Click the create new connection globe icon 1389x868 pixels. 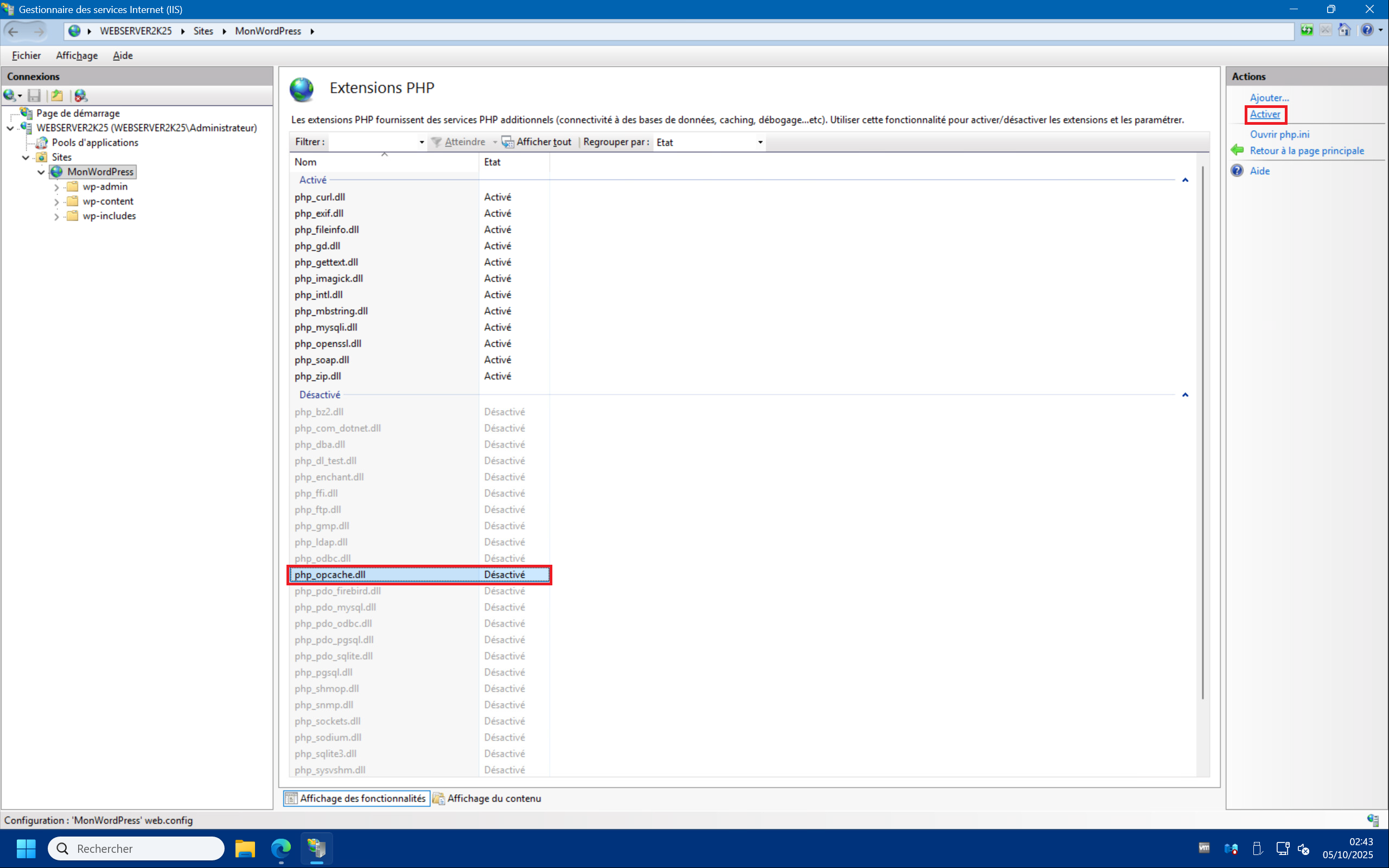click(10, 95)
